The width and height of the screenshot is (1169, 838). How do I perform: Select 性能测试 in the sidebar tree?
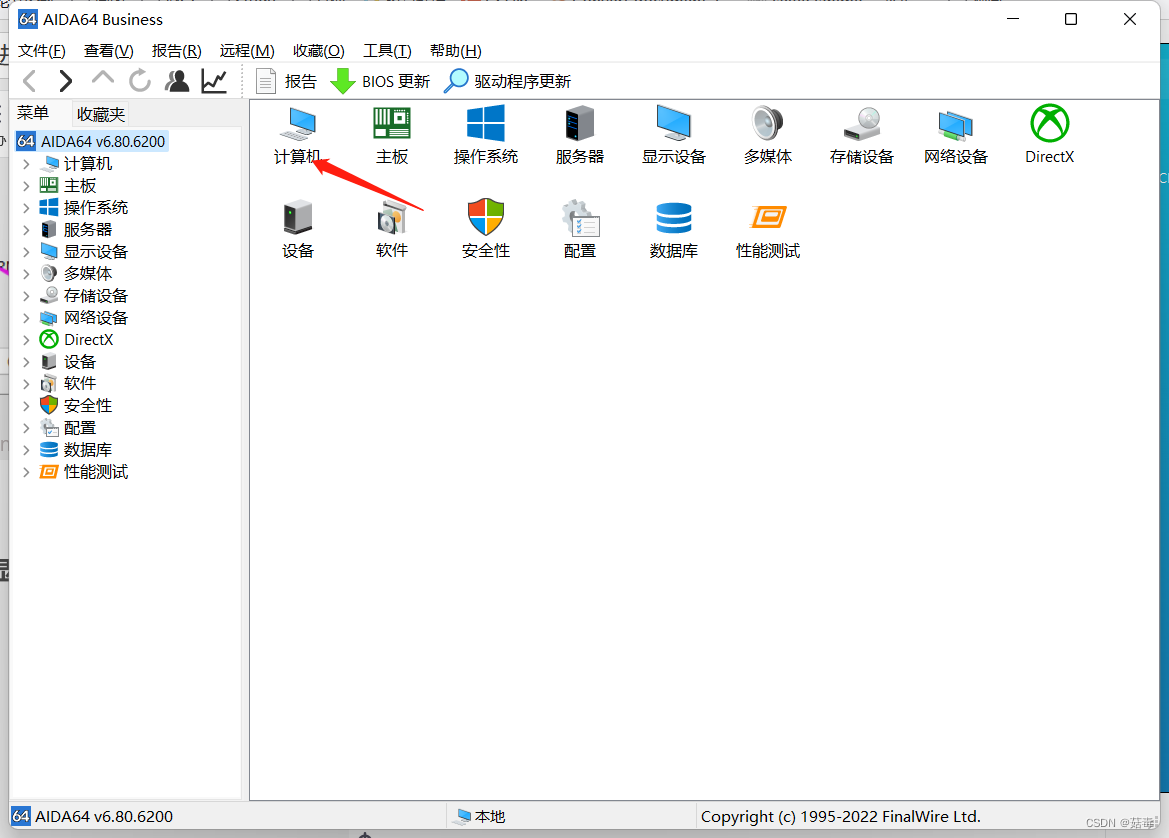(95, 472)
